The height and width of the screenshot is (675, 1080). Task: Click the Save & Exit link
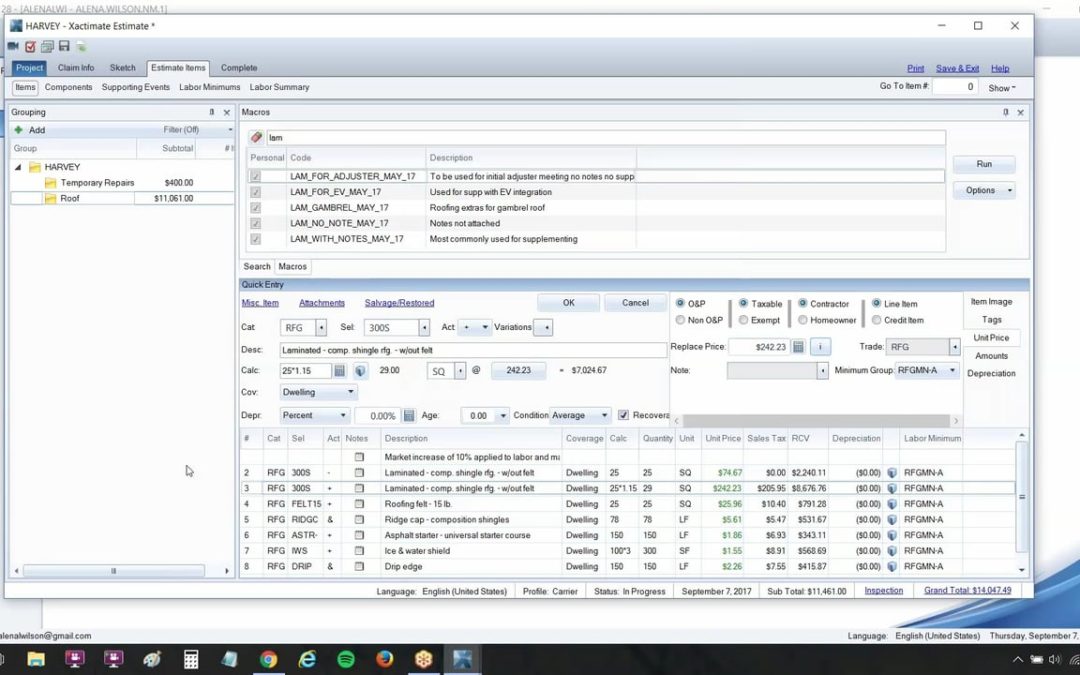957,68
